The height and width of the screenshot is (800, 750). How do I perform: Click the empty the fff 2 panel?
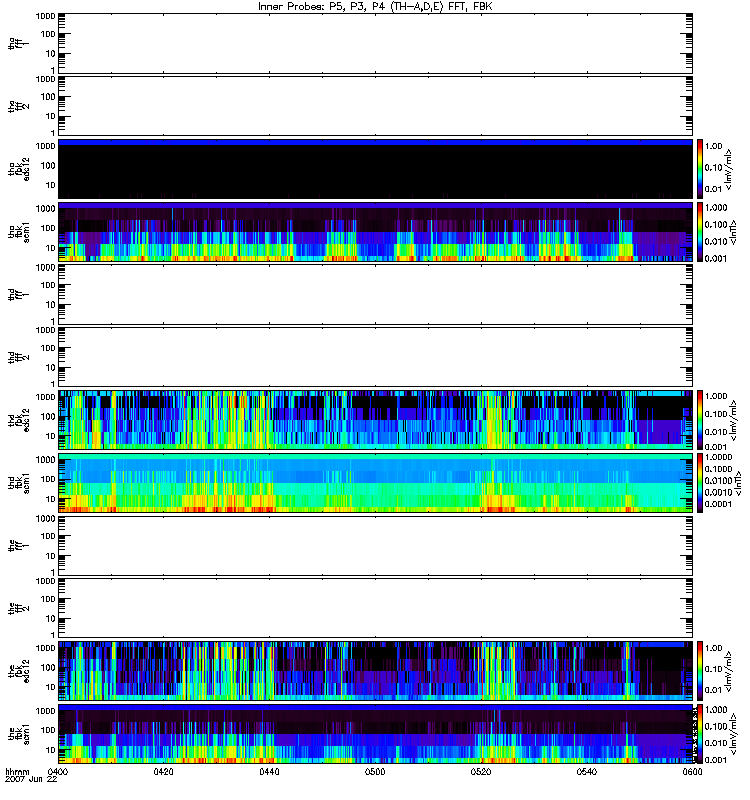point(375,608)
